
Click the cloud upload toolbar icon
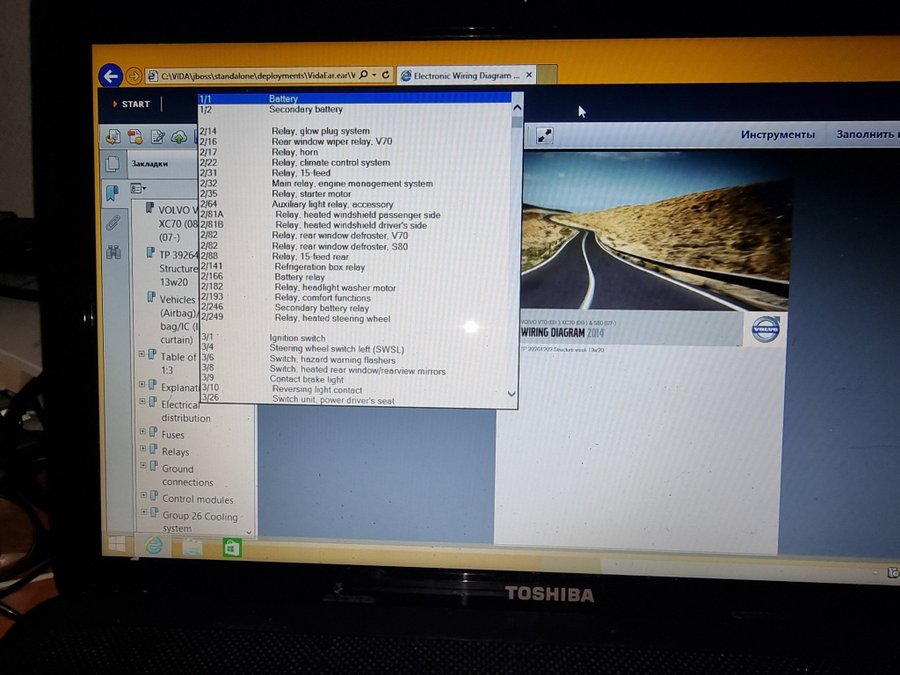[178, 136]
